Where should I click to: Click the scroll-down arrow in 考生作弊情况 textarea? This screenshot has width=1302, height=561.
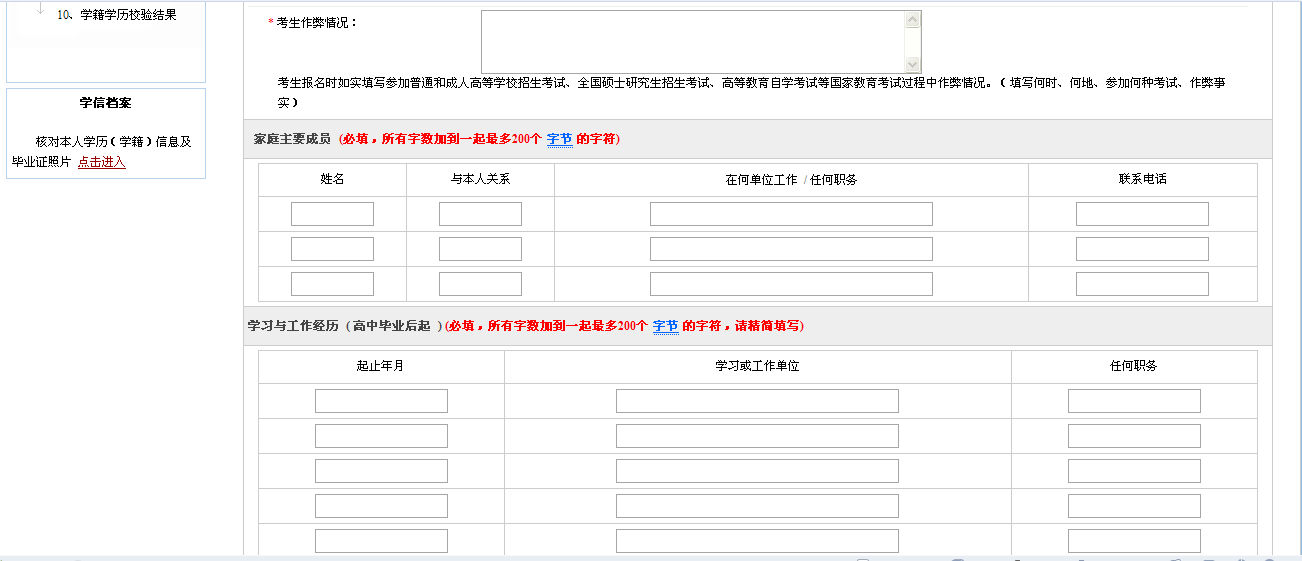point(912,64)
